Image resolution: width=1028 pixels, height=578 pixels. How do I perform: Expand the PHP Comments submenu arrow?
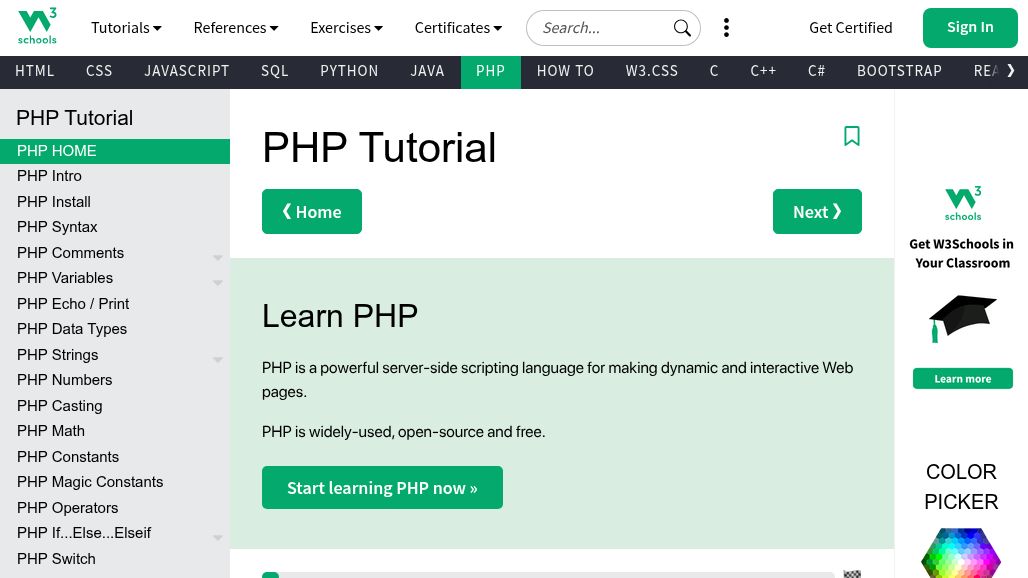(x=217, y=257)
